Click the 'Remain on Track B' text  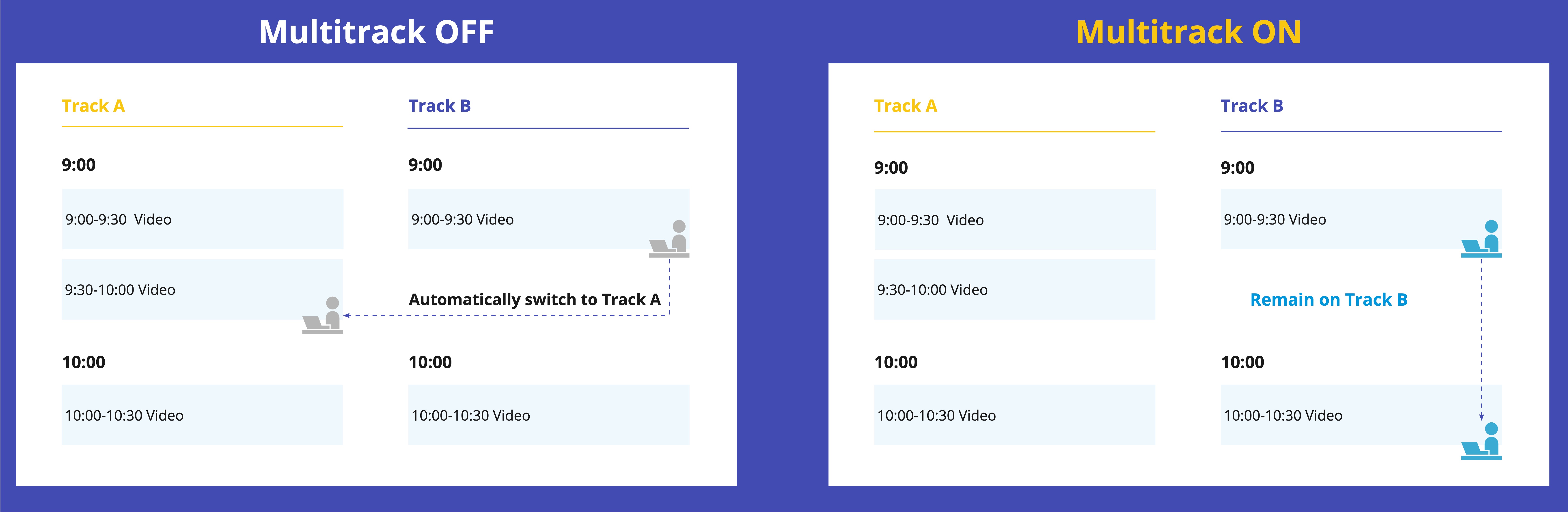coord(1329,300)
